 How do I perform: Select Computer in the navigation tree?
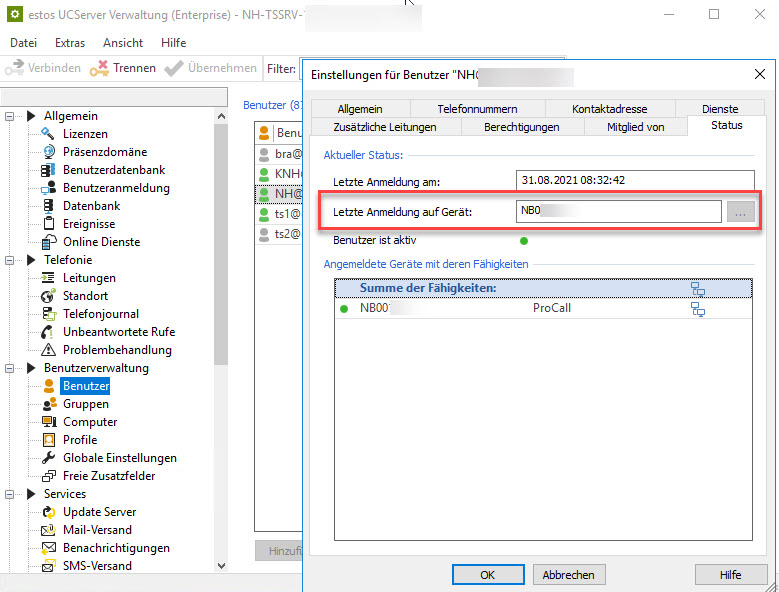coord(90,422)
